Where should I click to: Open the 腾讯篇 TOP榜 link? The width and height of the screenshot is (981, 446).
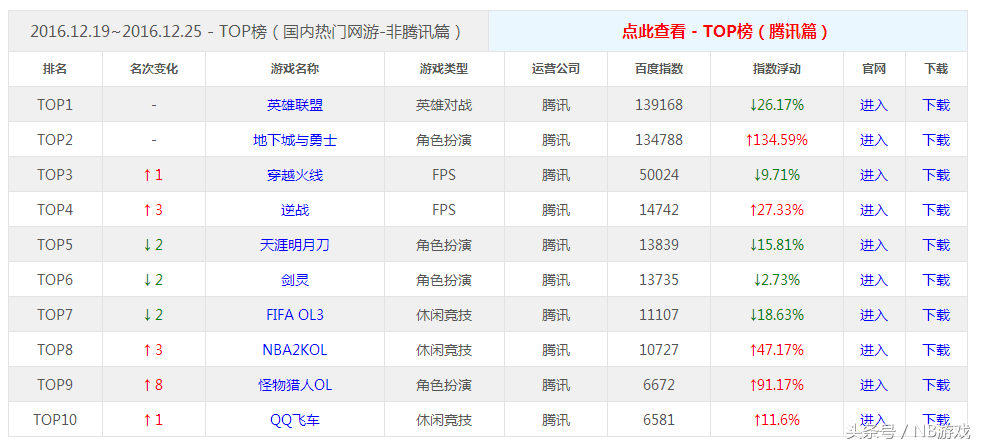(x=724, y=31)
